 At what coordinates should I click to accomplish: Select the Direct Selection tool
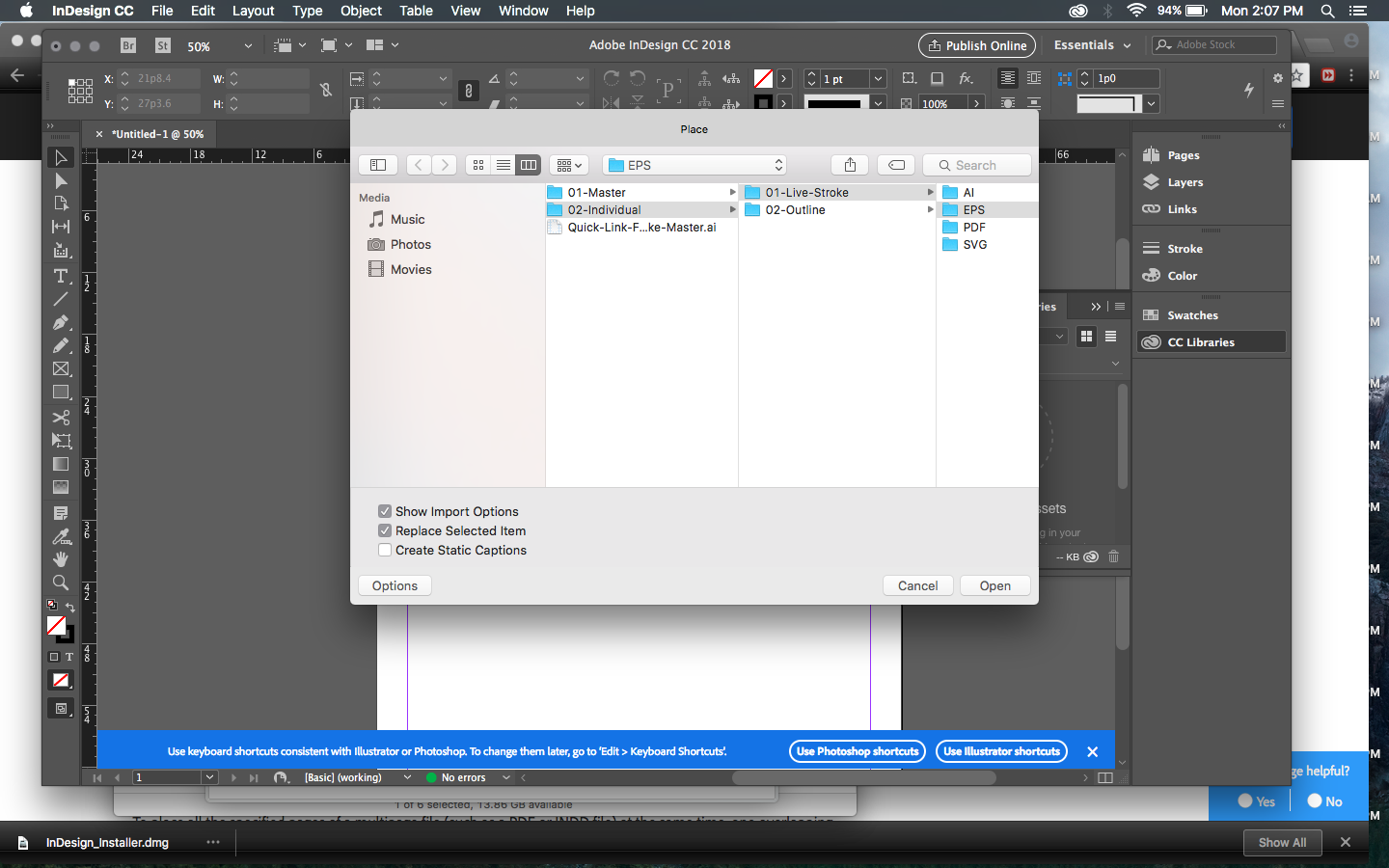(61, 181)
